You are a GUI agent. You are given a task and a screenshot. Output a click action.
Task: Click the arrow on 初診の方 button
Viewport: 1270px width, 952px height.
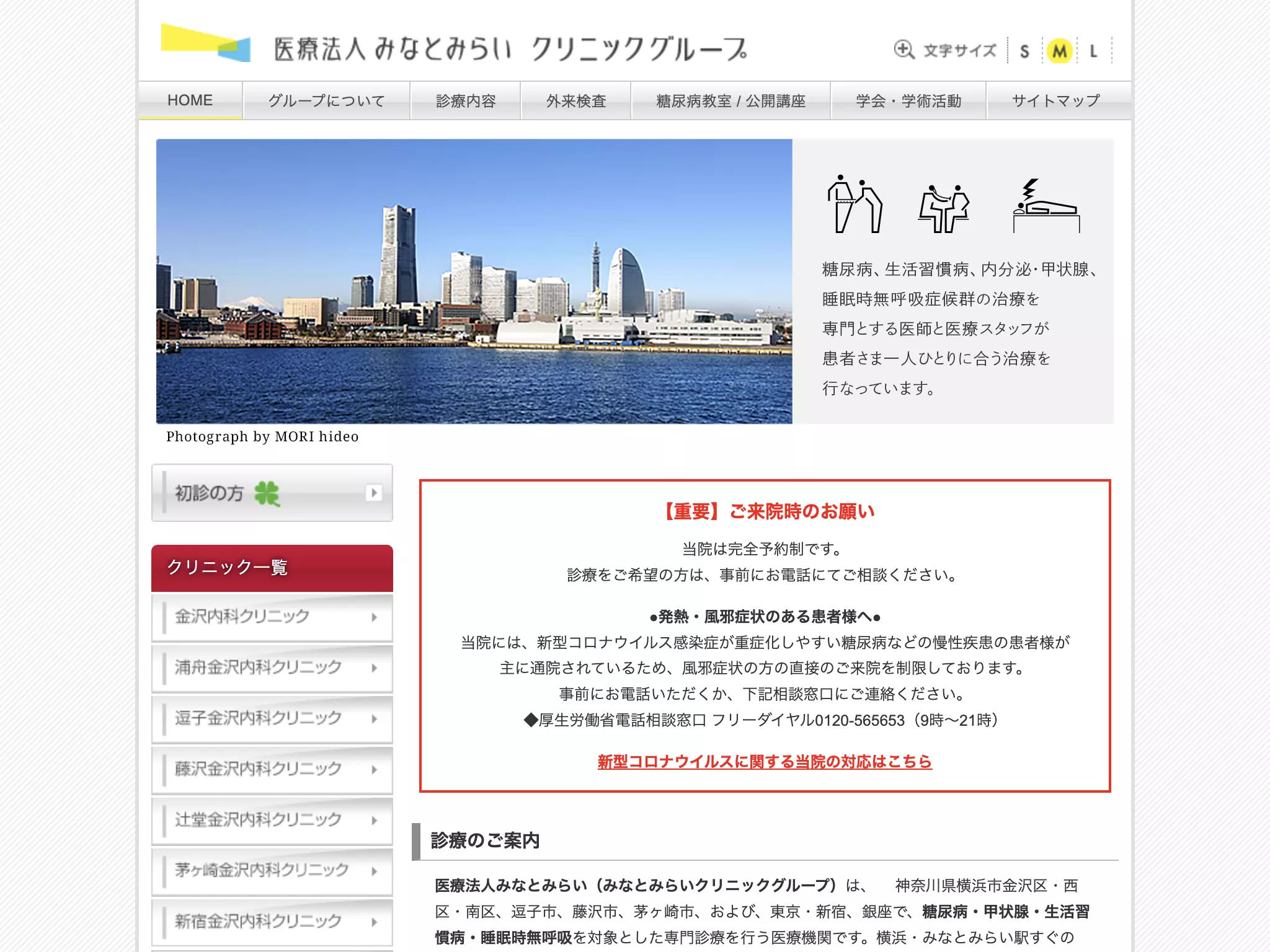(373, 493)
